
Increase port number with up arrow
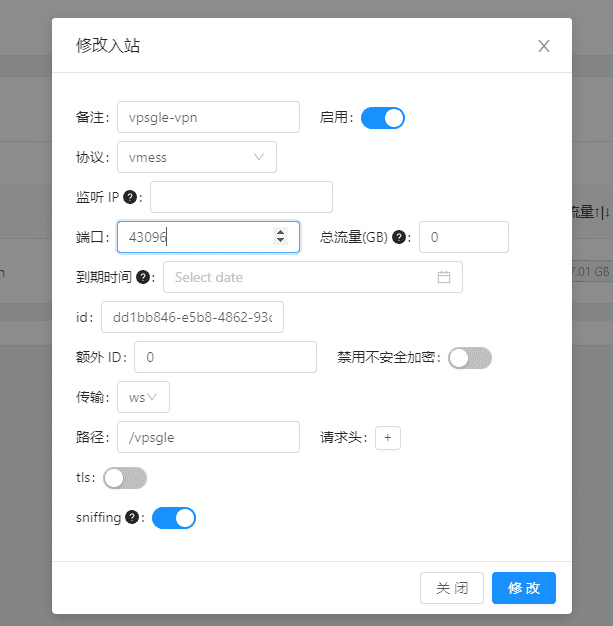(x=280, y=232)
